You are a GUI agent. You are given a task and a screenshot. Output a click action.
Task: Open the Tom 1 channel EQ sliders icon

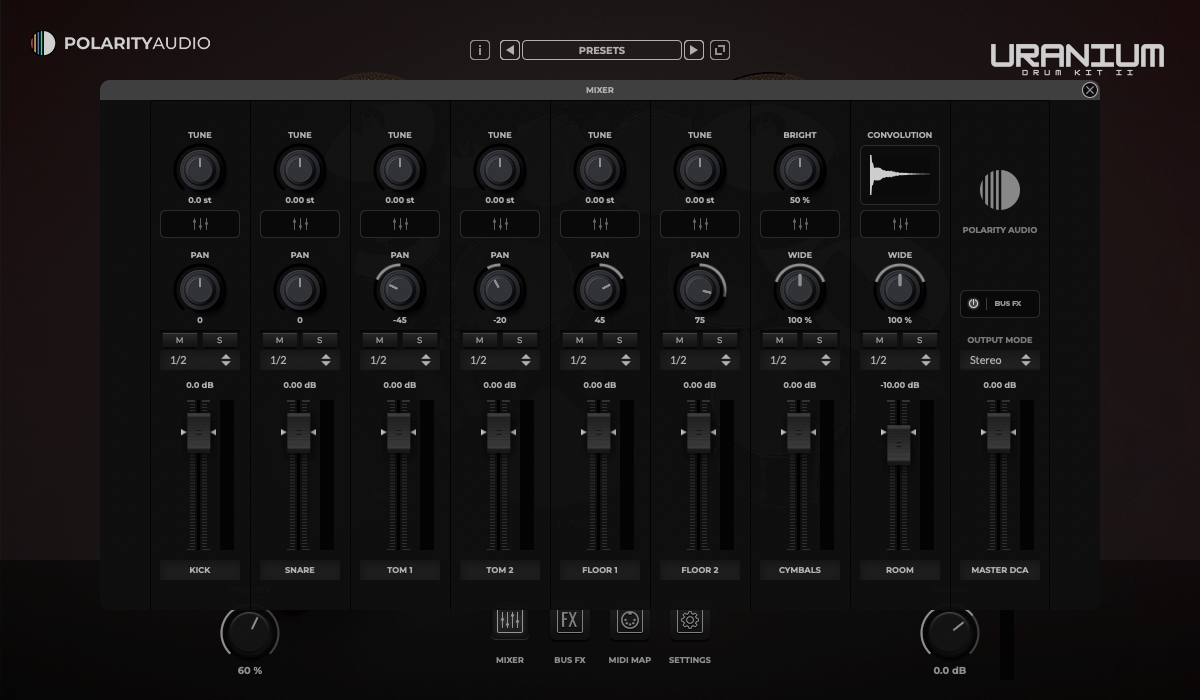(x=400, y=224)
